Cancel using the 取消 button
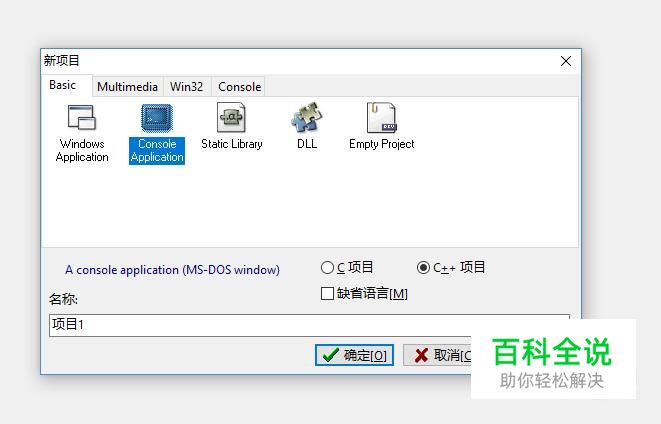Viewport: 661px width, 424px height. pos(437,355)
